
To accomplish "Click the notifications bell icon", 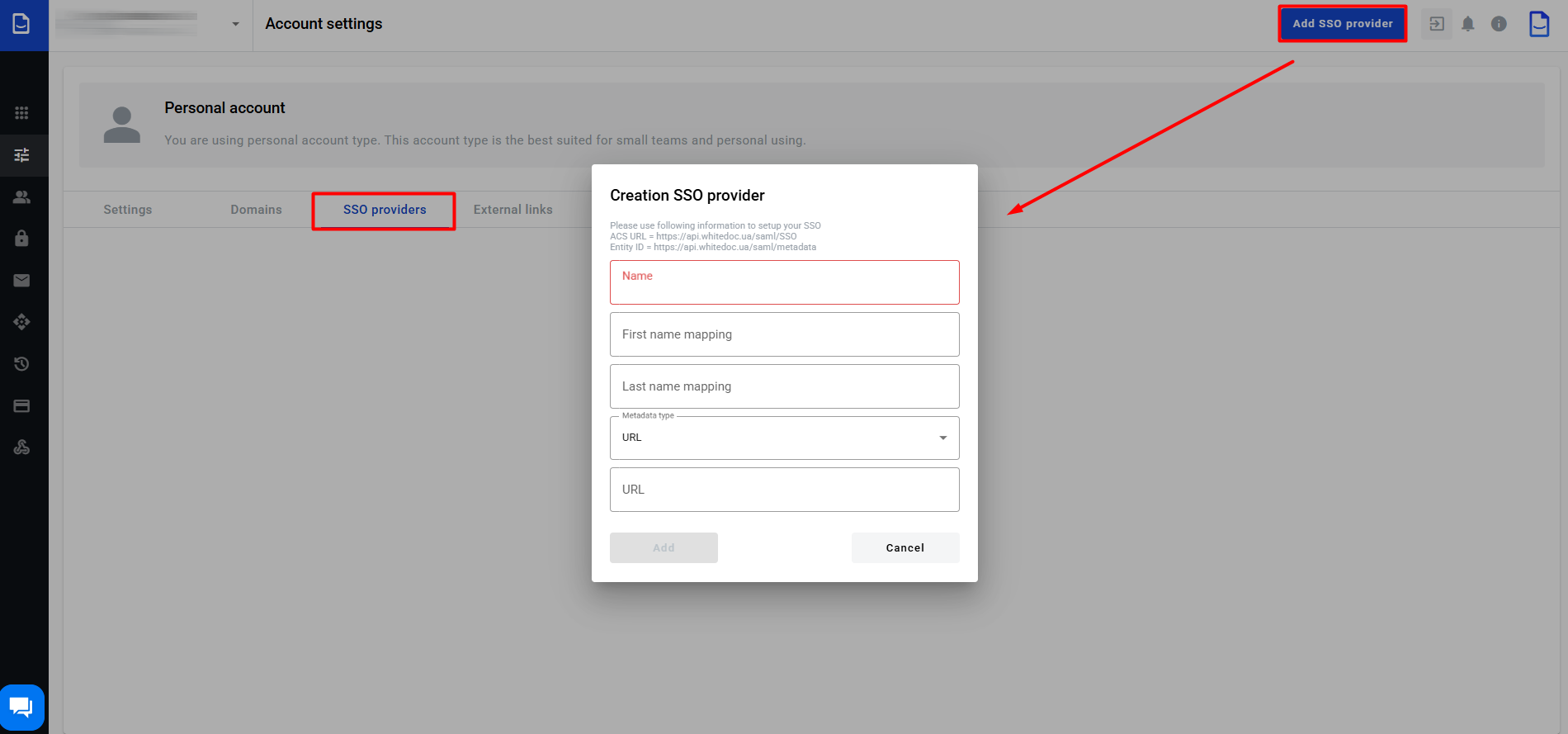I will [1467, 24].
